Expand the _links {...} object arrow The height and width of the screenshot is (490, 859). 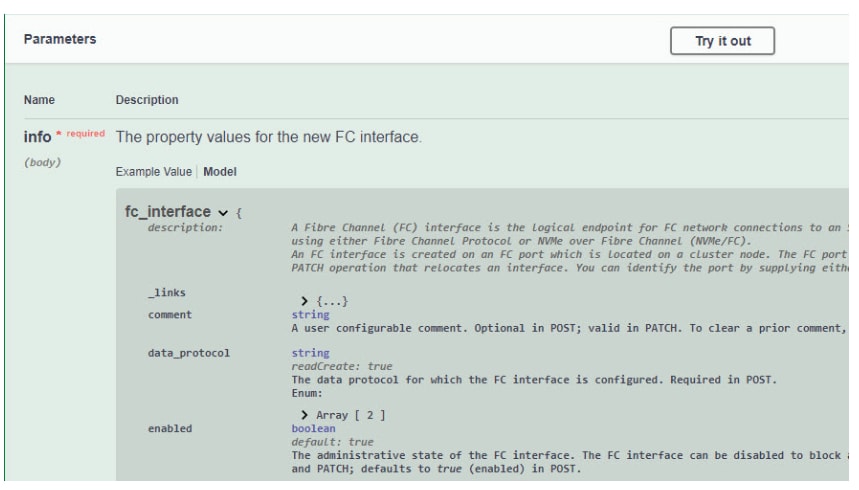pos(294,301)
